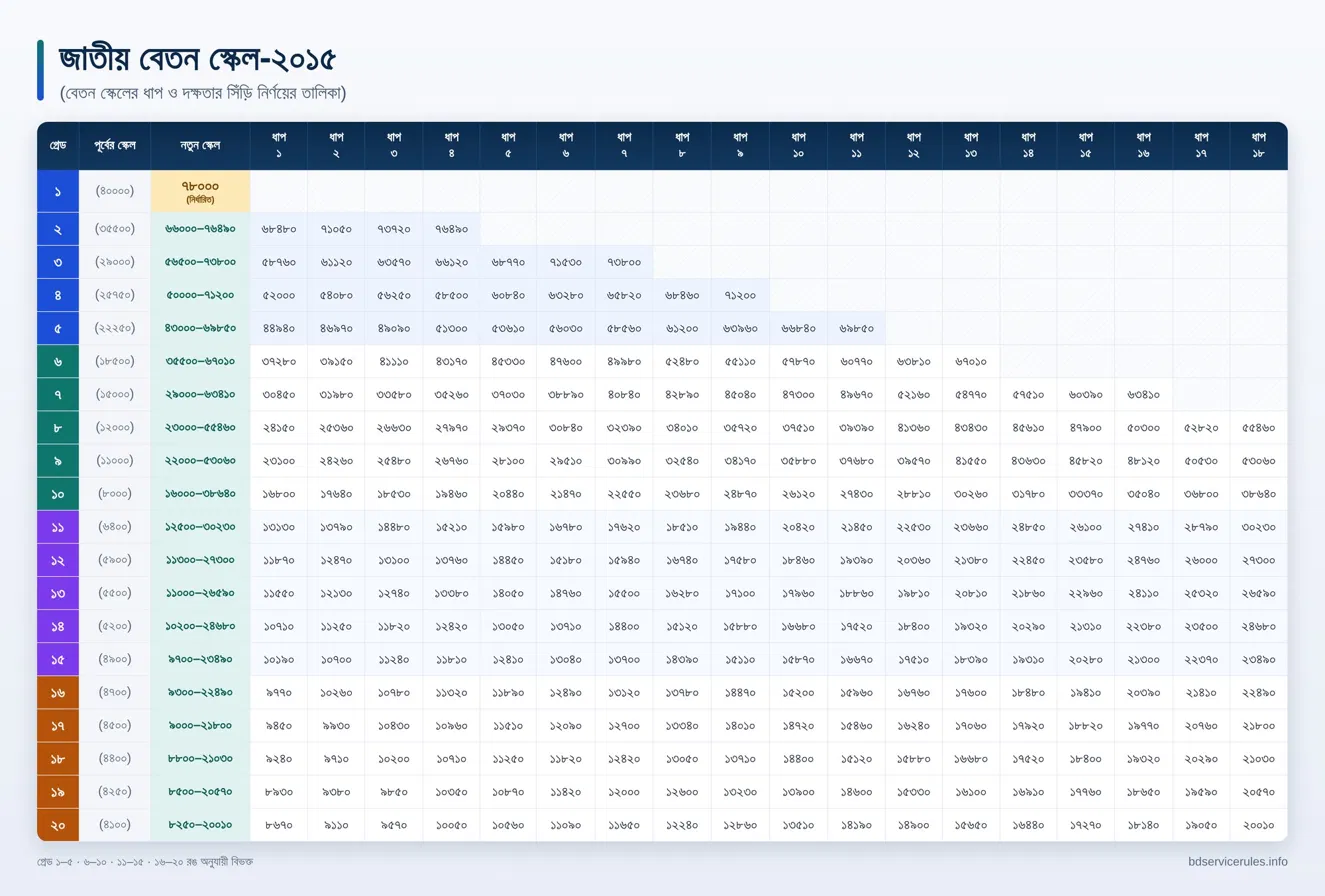Click the 'ধাপ ১৮' column header
Screen dimensions: 1325x896
[x=1259, y=146]
